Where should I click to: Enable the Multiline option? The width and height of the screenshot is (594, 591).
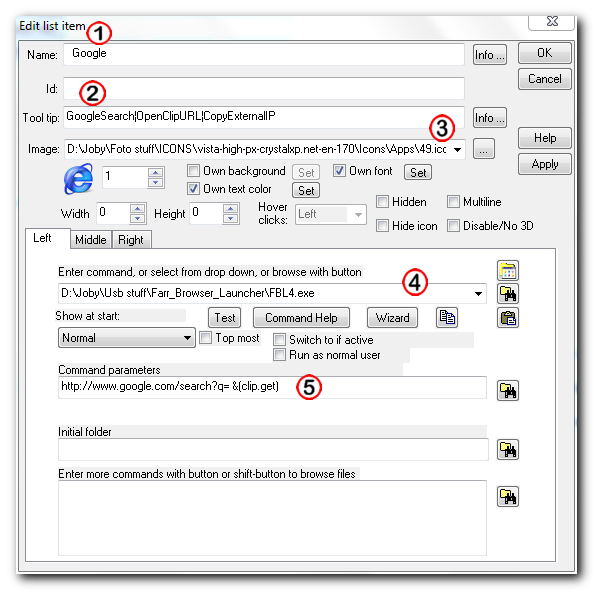tap(453, 202)
